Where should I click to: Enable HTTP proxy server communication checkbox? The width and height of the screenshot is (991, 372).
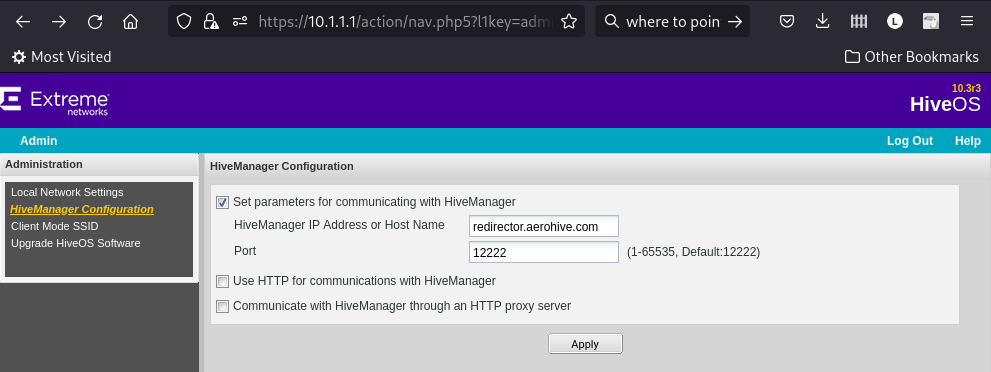[x=222, y=306]
